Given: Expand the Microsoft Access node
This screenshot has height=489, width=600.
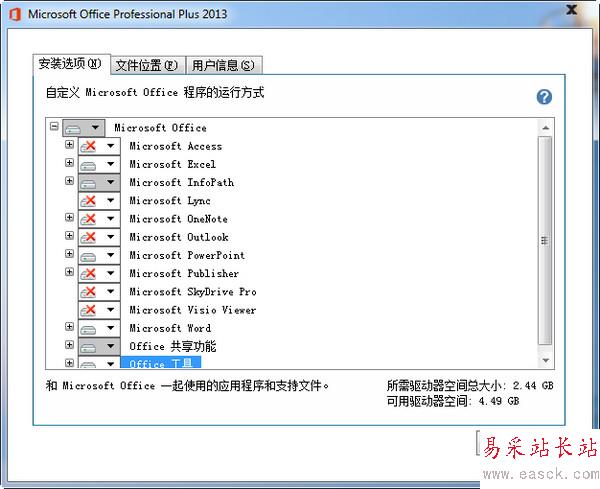Looking at the screenshot, I should pyautogui.click(x=69, y=144).
